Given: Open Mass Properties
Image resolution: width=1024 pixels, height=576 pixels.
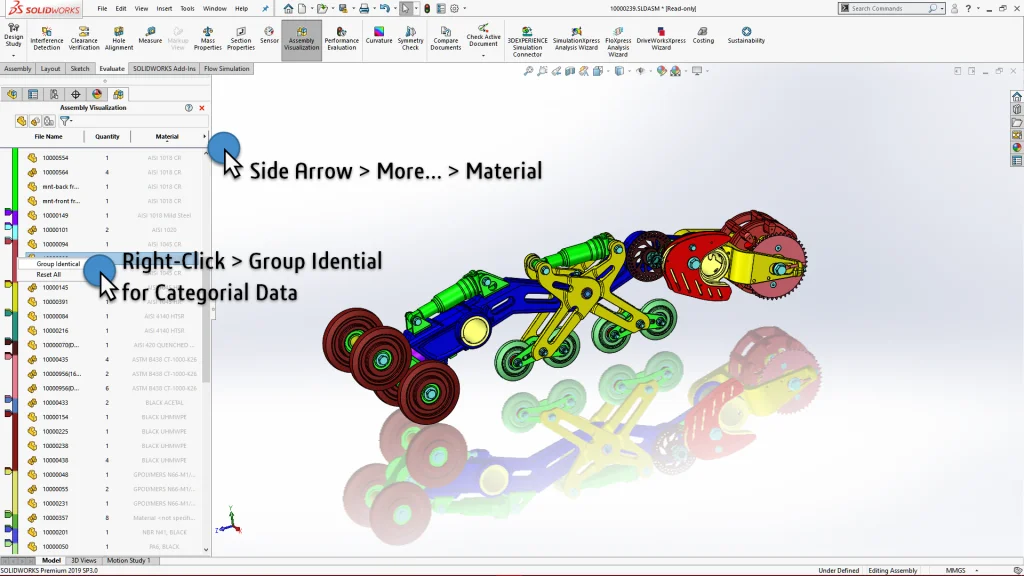Looking at the screenshot, I should tap(207, 37).
